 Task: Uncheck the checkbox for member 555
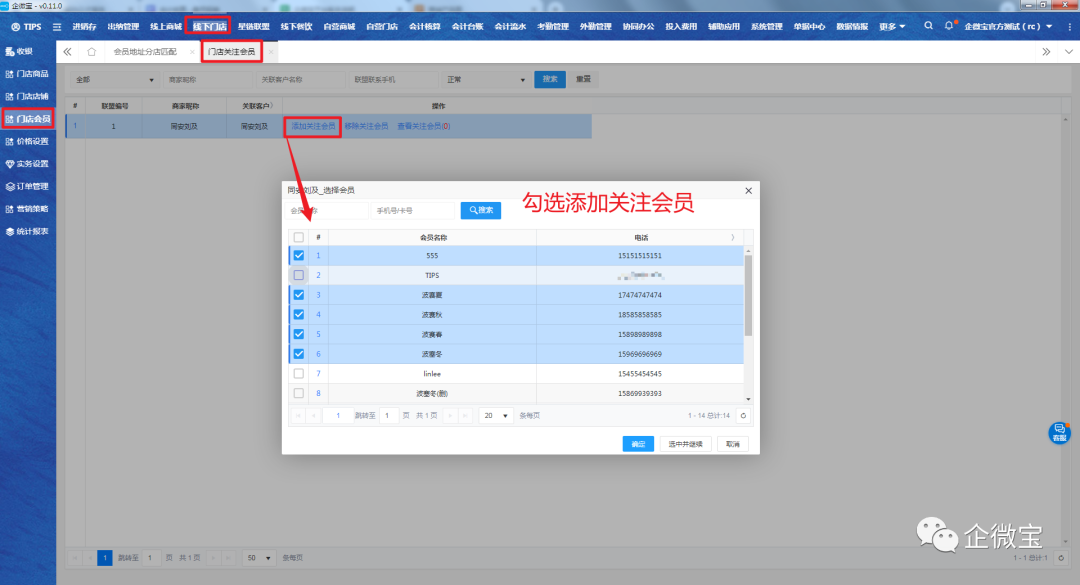[x=299, y=256]
